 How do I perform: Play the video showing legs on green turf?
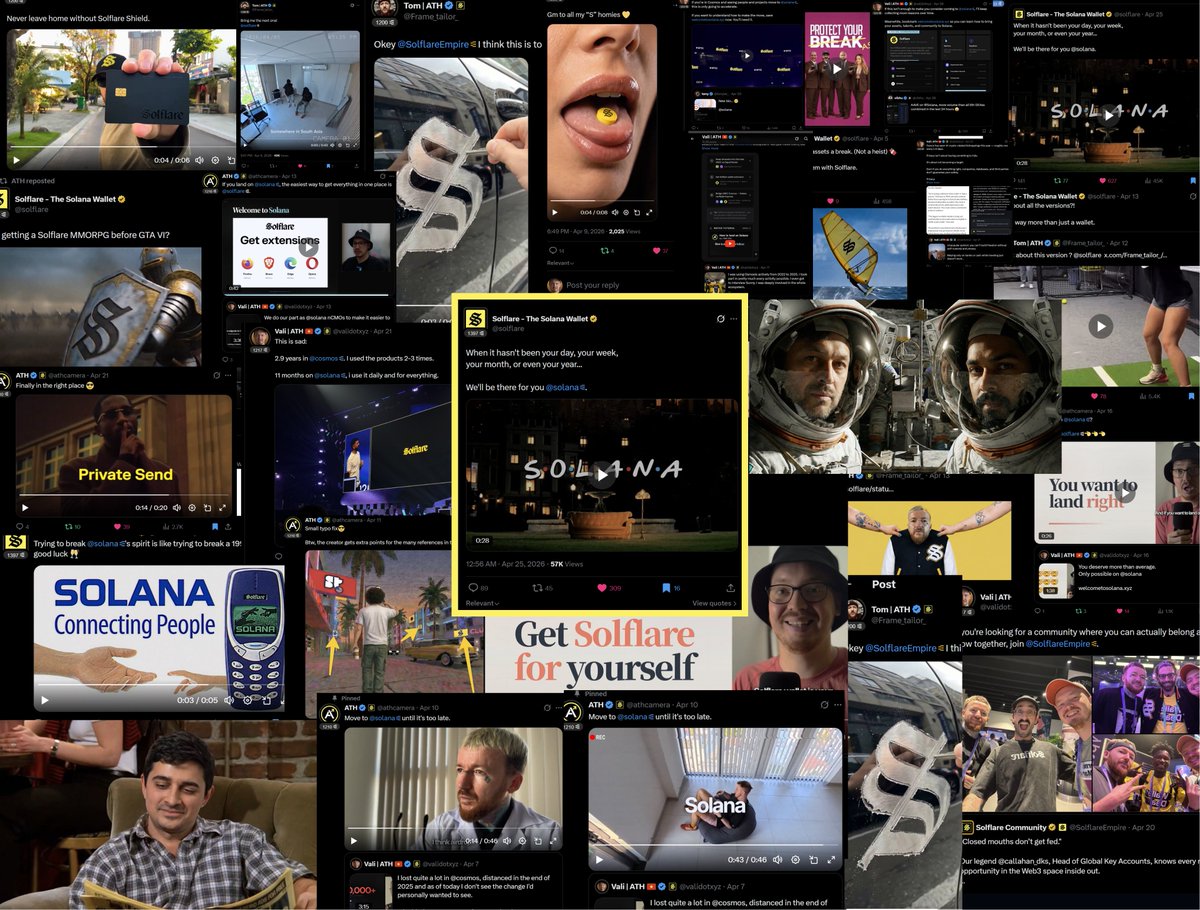(1099, 326)
